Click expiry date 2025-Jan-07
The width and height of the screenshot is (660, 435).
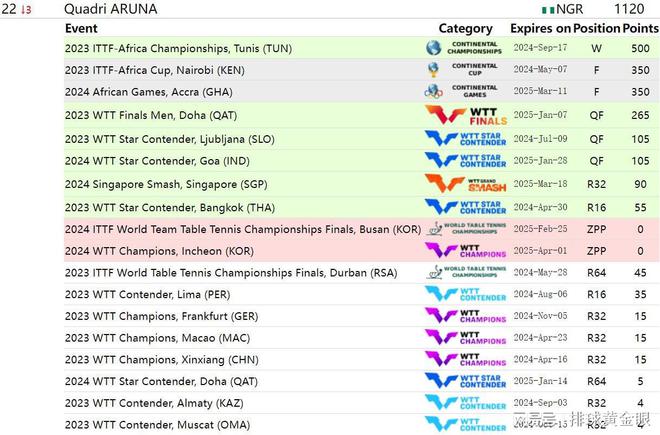(x=540, y=115)
